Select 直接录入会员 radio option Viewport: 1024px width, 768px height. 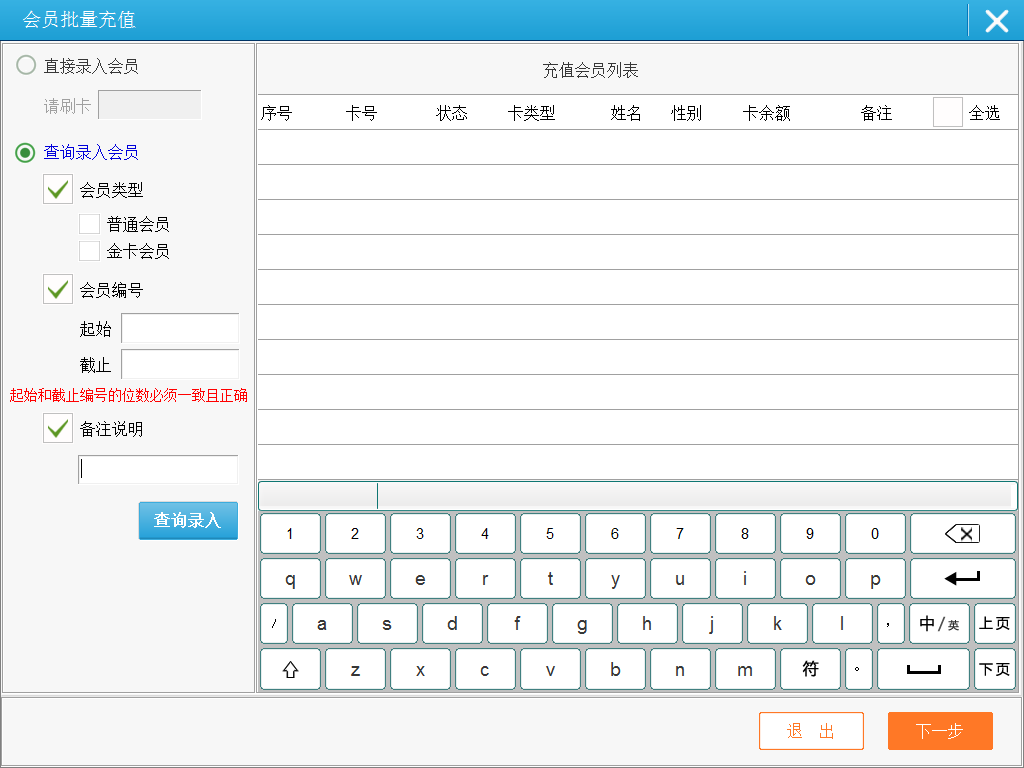(26, 66)
